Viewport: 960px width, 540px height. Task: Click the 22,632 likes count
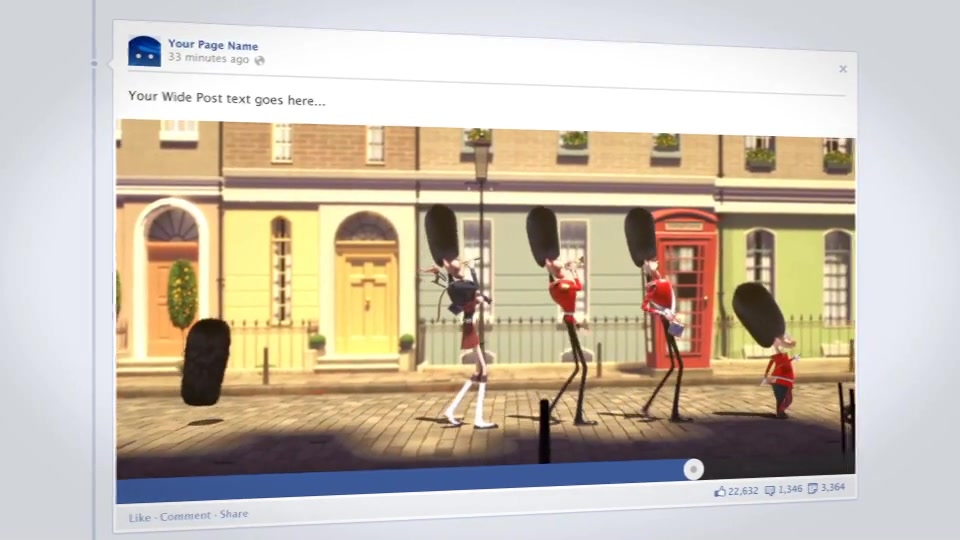[743, 490]
